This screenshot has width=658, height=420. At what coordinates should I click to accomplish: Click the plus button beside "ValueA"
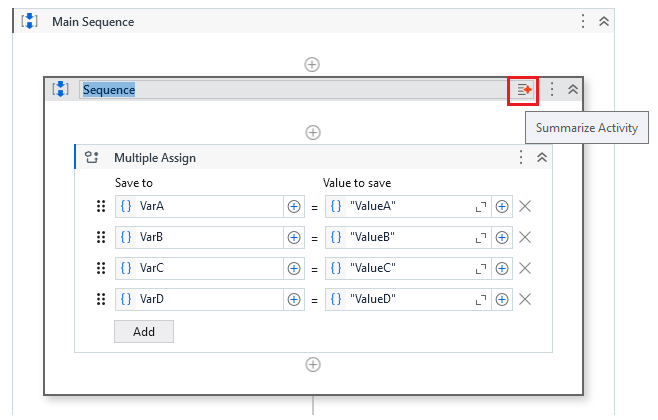[502, 206]
